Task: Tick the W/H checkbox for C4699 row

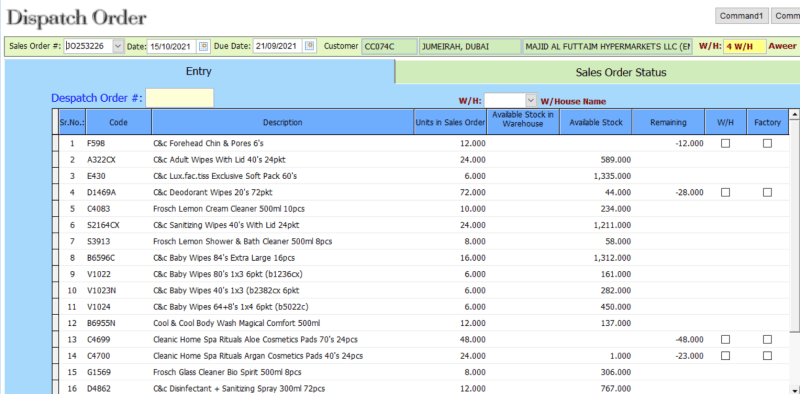Action: coord(725,339)
